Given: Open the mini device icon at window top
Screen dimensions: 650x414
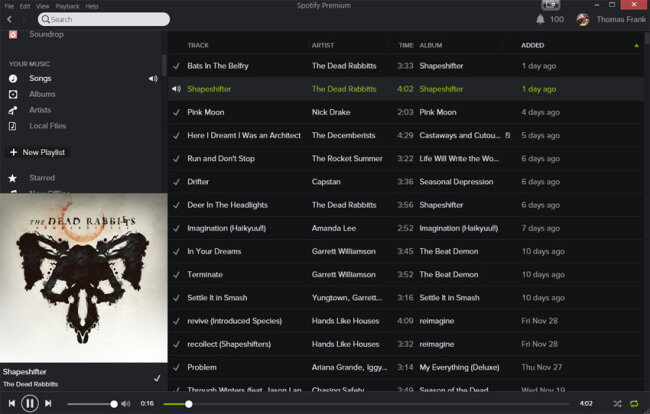Looking at the screenshot, I should [551, 5].
